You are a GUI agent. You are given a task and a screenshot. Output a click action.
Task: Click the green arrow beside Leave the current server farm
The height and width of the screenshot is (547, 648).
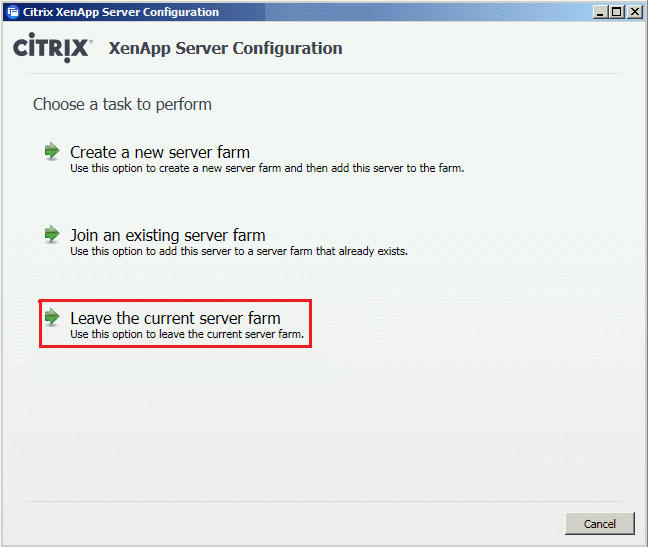pyautogui.click(x=52, y=317)
